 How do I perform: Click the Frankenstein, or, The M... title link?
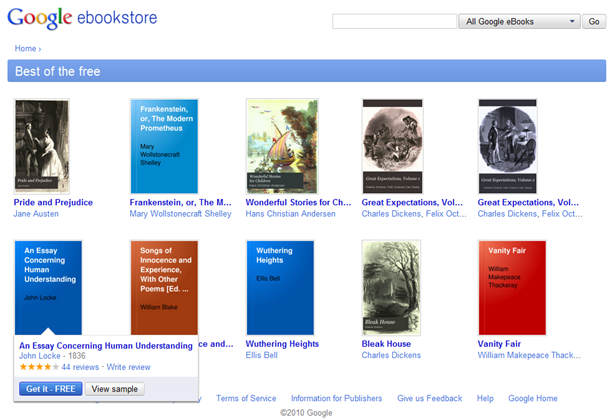coord(181,202)
